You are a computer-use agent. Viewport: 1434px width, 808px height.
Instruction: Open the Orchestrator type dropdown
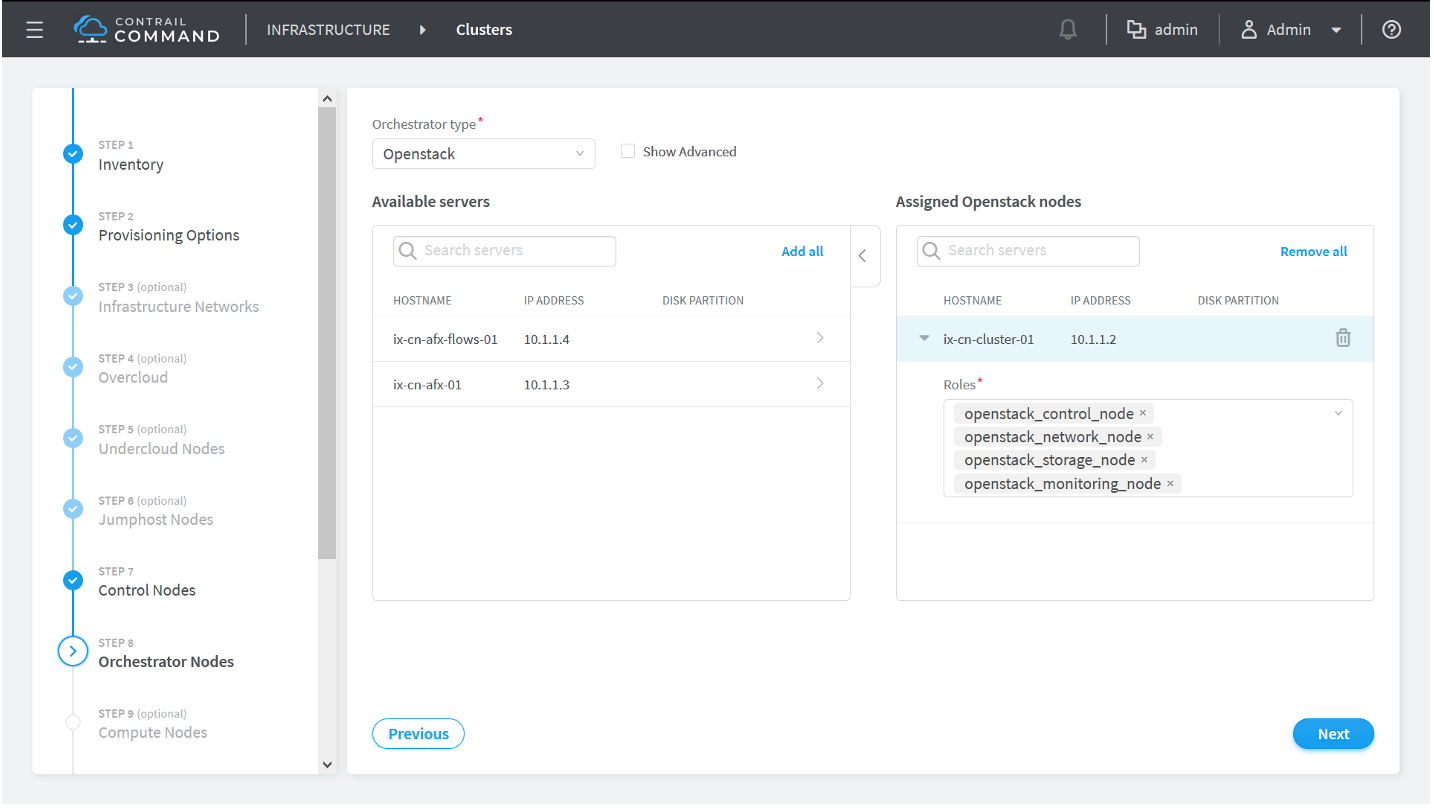tap(483, 154)
